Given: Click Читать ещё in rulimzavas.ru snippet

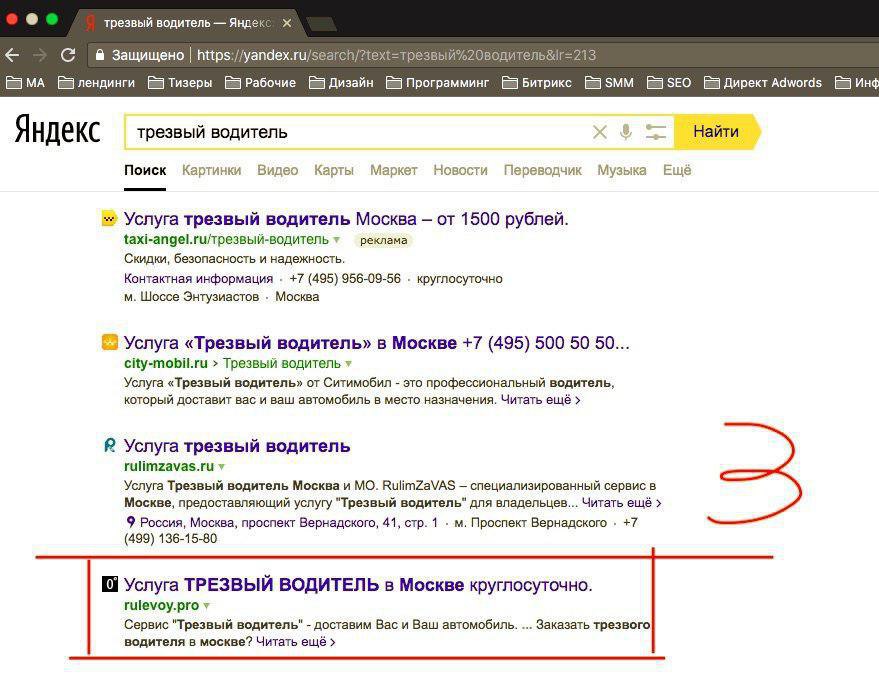Looking at the screenshot, I should [x=622, y=503].
